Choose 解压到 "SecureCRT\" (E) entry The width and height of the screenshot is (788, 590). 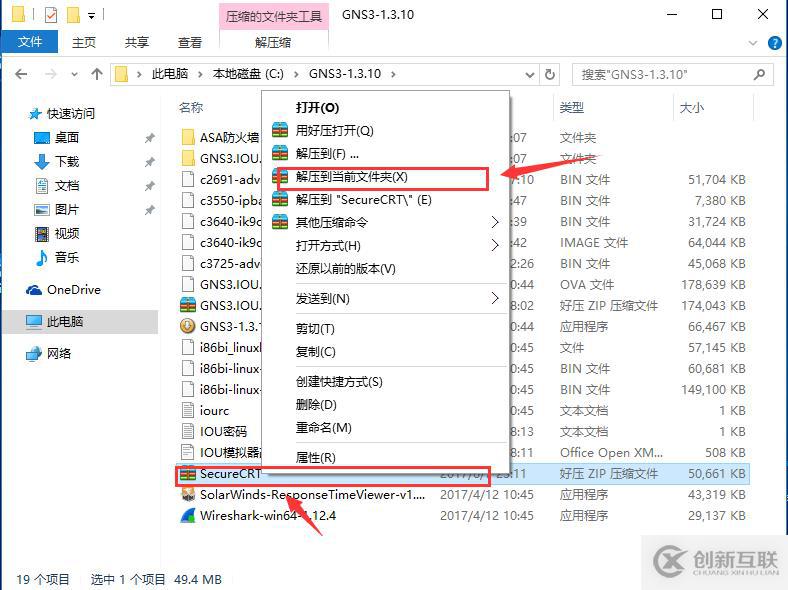tap(363, 200)
